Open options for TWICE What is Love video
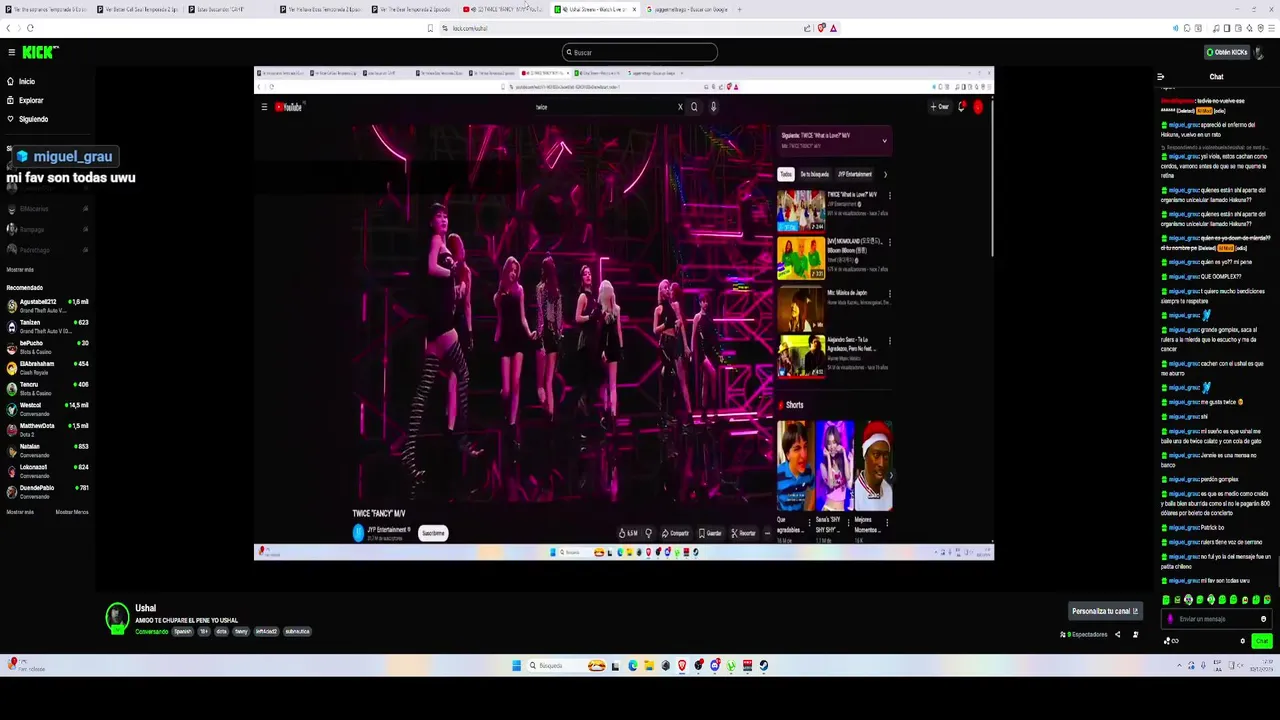 [x=889, y=195]
